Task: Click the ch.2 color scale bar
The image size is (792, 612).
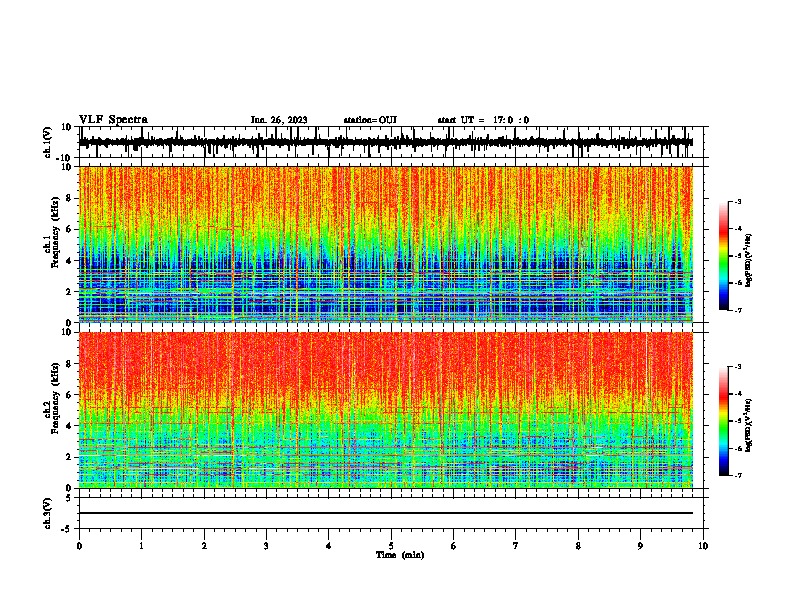Action: tap(723, 421)
